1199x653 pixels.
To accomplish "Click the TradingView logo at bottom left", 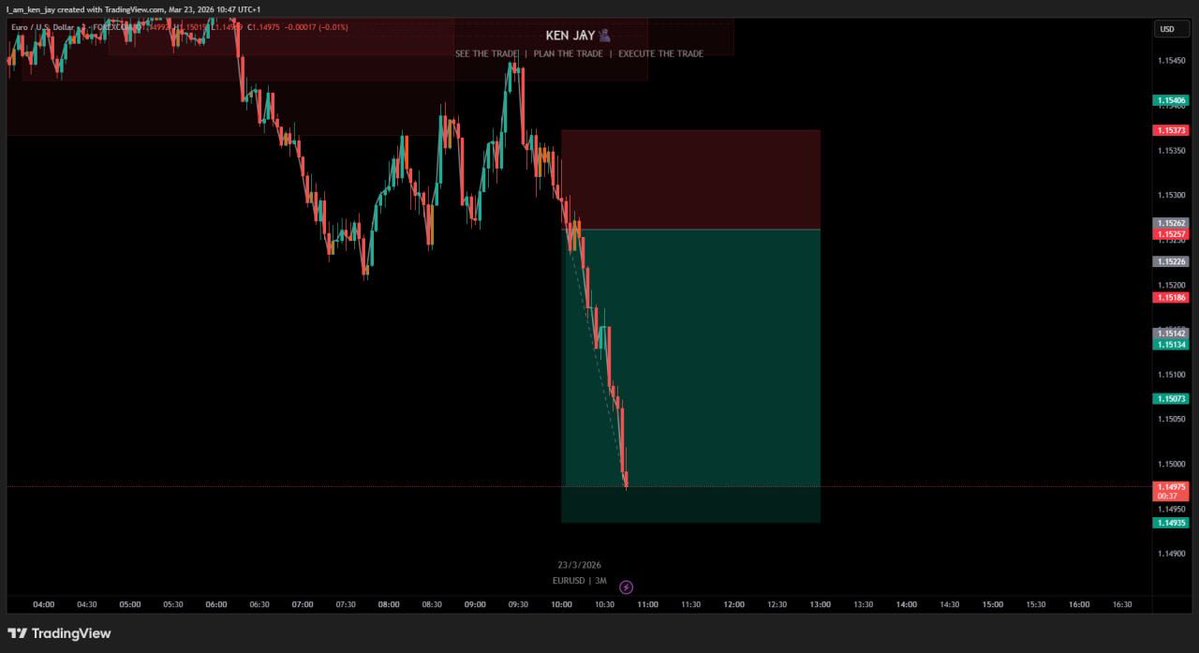I will 60,634.
